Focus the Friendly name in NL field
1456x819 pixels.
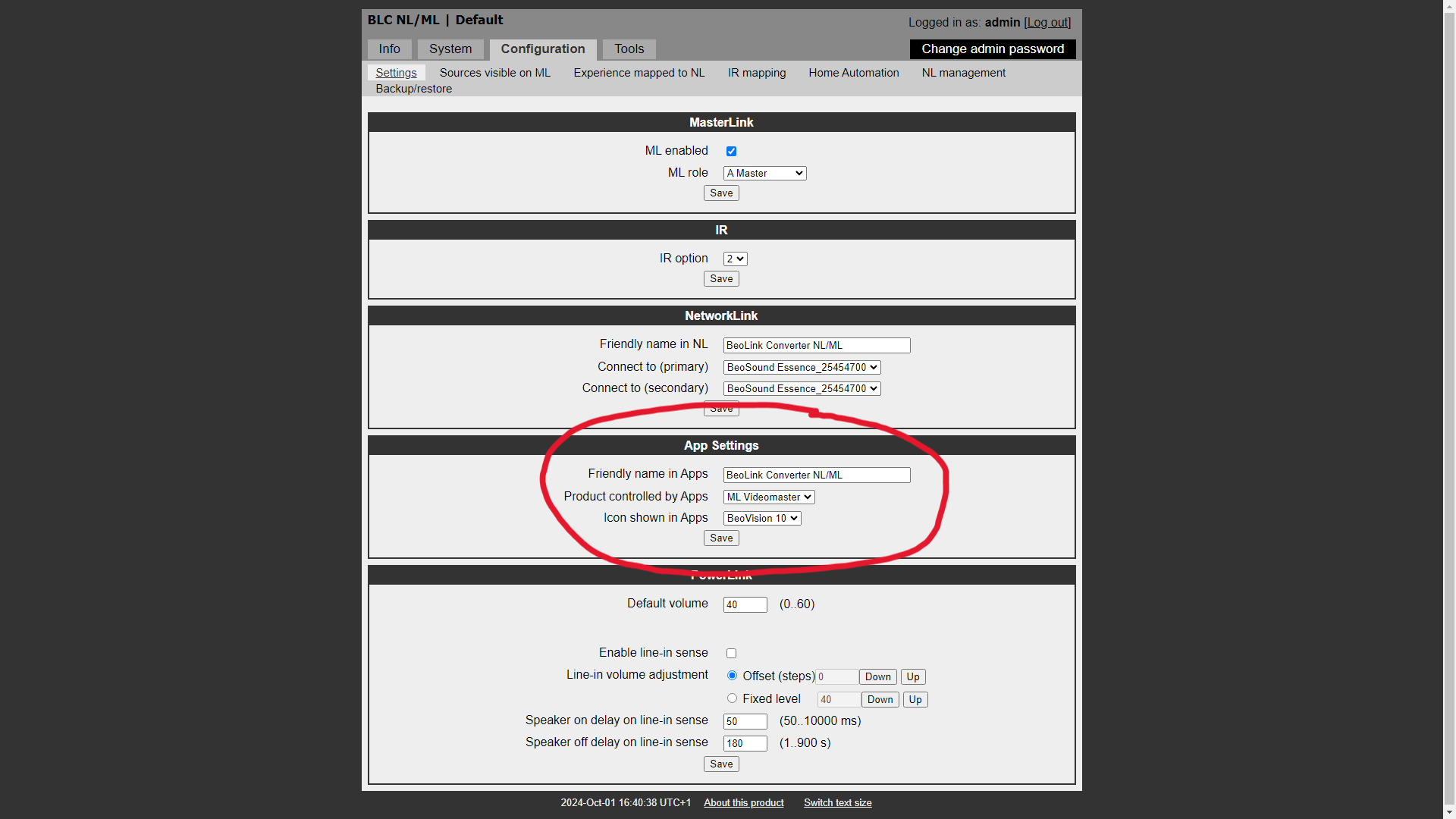coord(817,346)
